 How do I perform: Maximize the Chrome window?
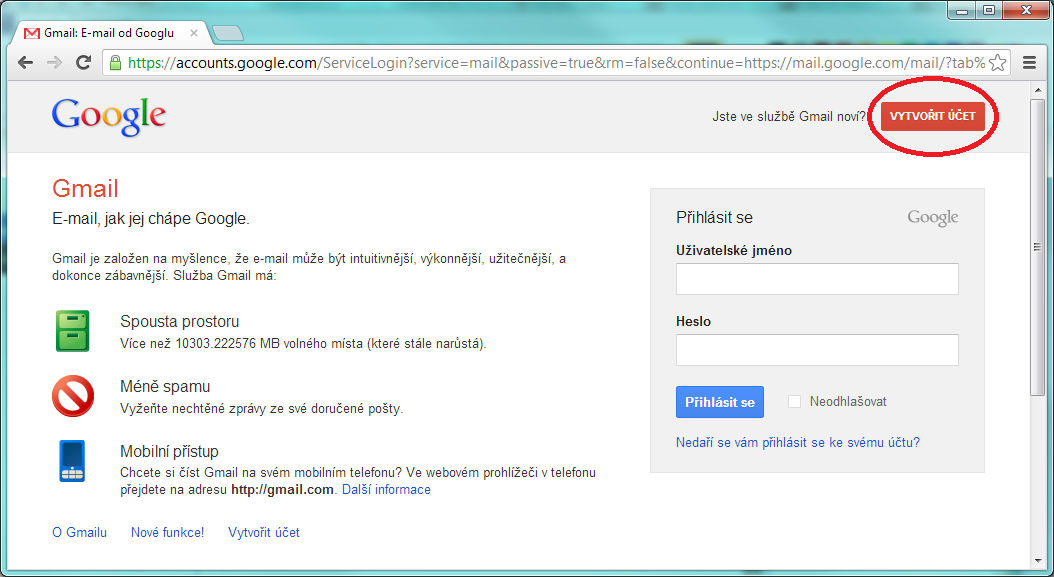(x=989, y=10)
